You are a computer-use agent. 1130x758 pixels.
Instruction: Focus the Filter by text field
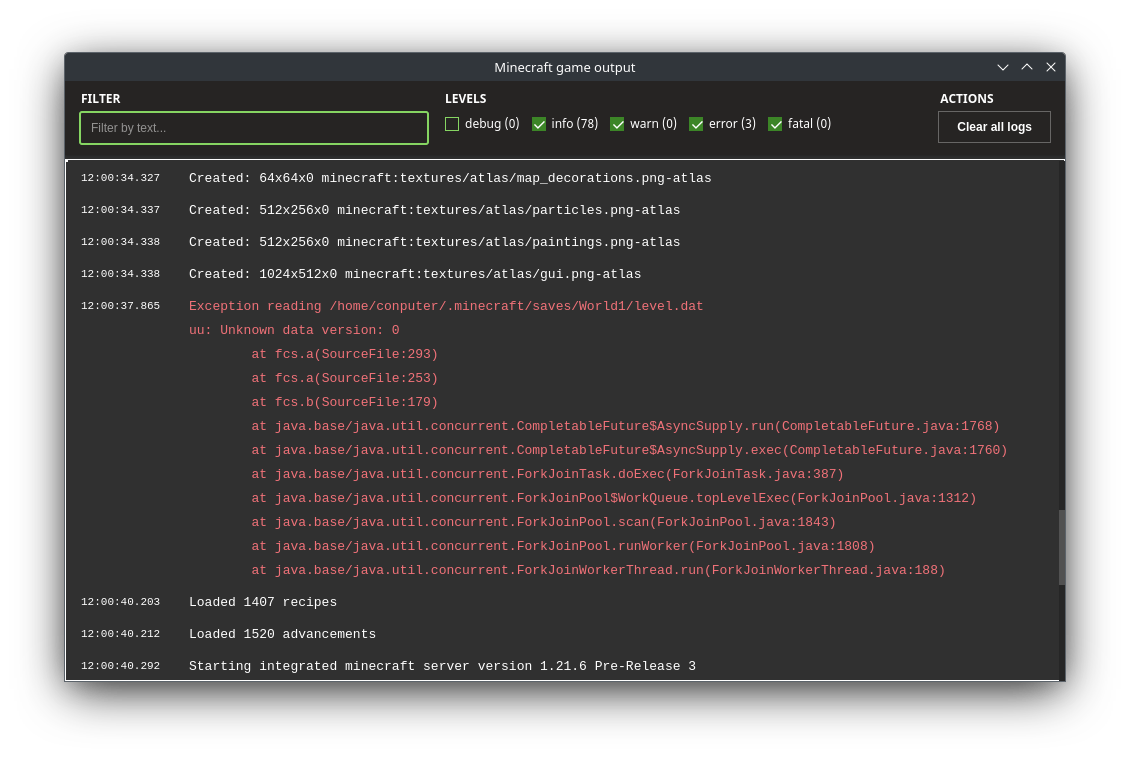click(254, 128)
